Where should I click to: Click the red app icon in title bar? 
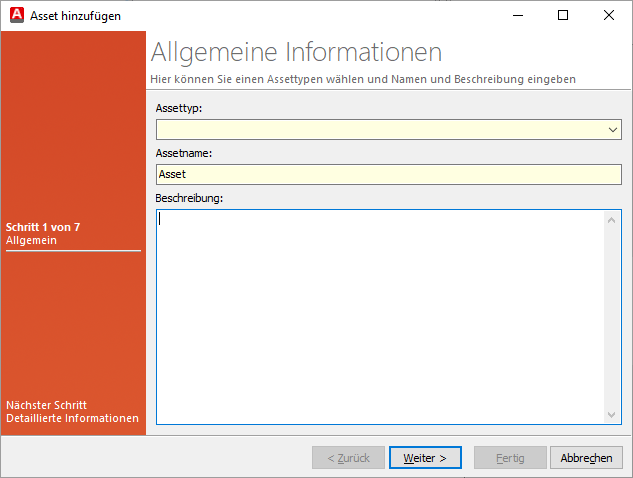coord(16,15)
